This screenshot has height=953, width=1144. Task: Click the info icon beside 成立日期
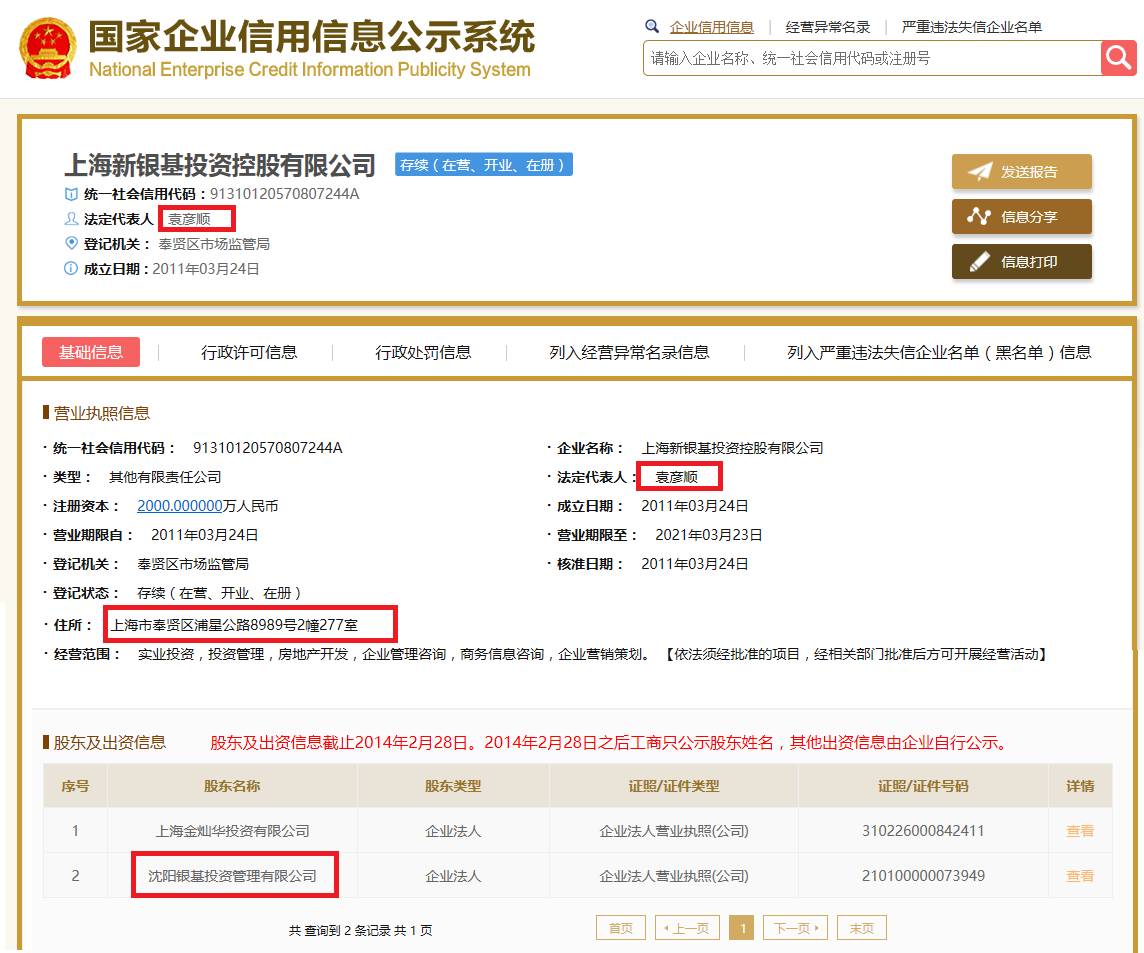71,269
